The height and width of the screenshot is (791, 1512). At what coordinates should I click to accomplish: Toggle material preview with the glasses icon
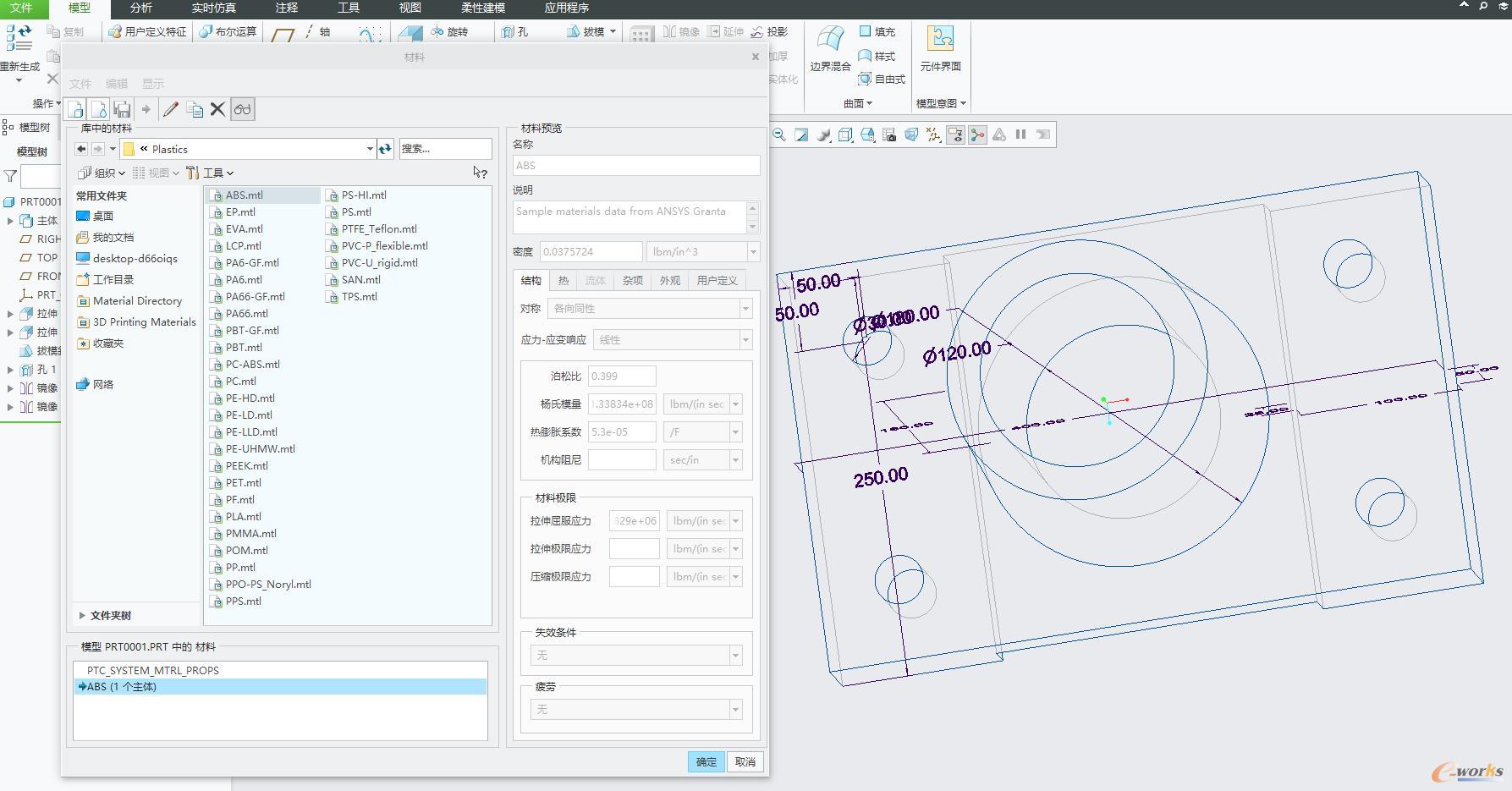[243, 109]
